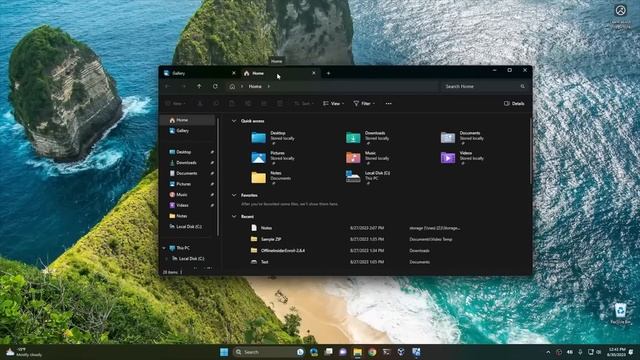Go up one folder level

point(199,87)
